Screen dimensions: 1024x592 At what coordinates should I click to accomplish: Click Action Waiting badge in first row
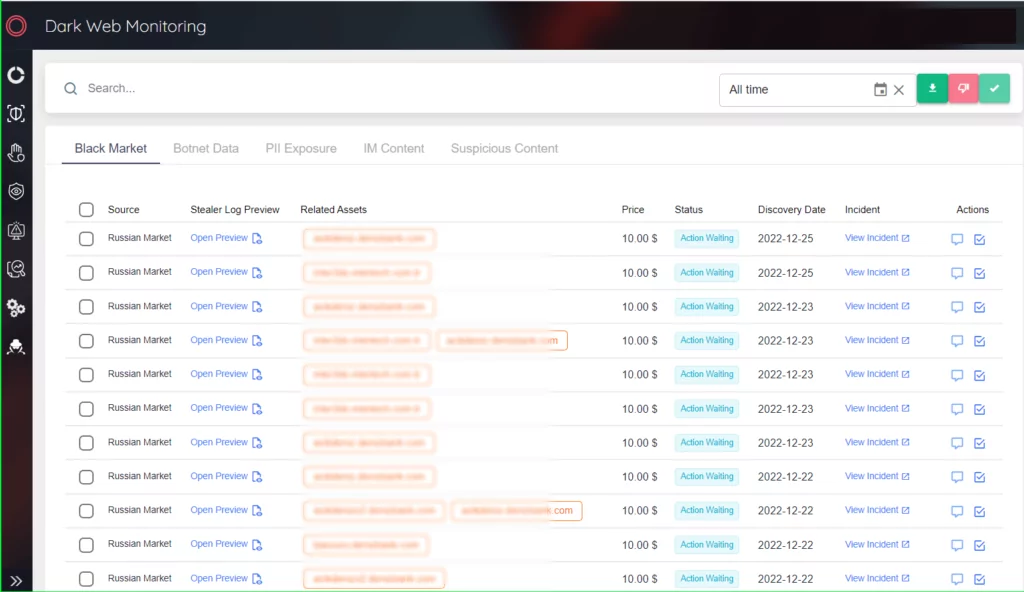tap(707, 238)
